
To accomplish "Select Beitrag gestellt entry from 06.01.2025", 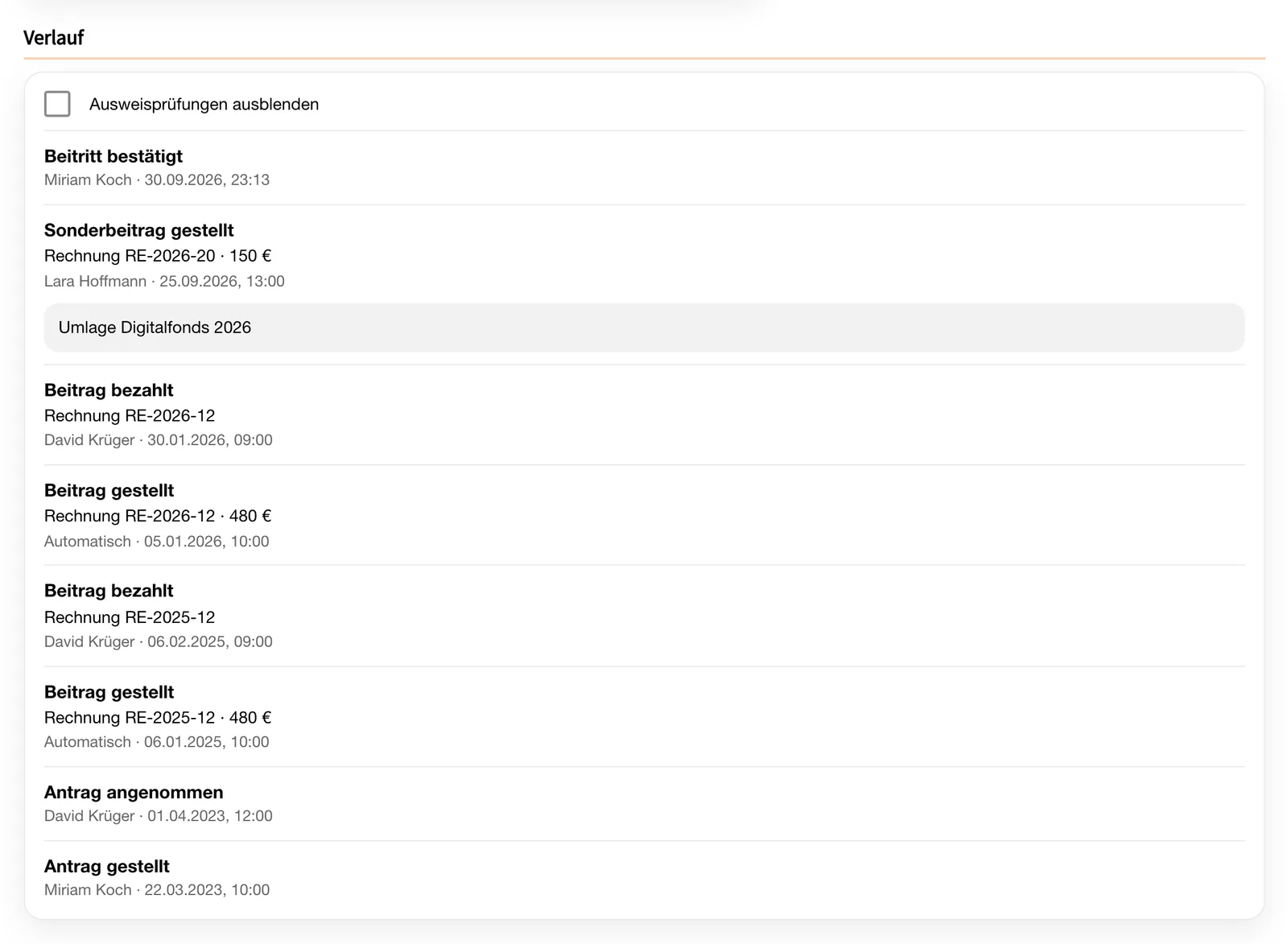I will (644, 716).
